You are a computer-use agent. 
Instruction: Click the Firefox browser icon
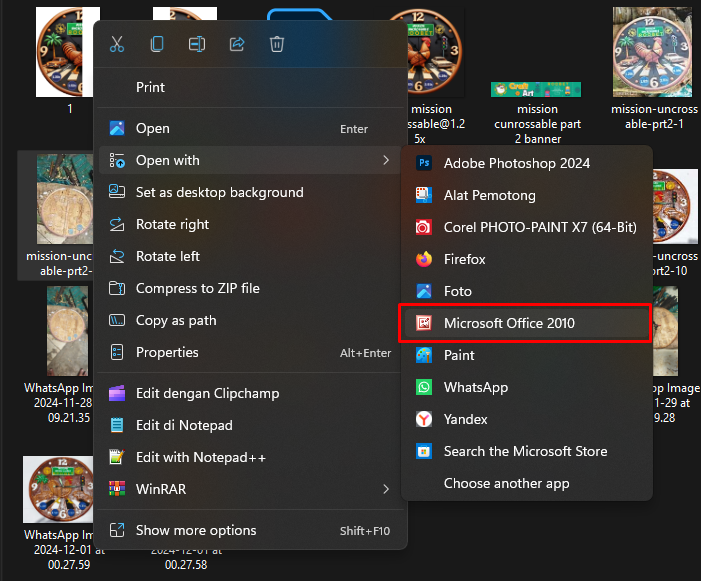pos(424,259)
